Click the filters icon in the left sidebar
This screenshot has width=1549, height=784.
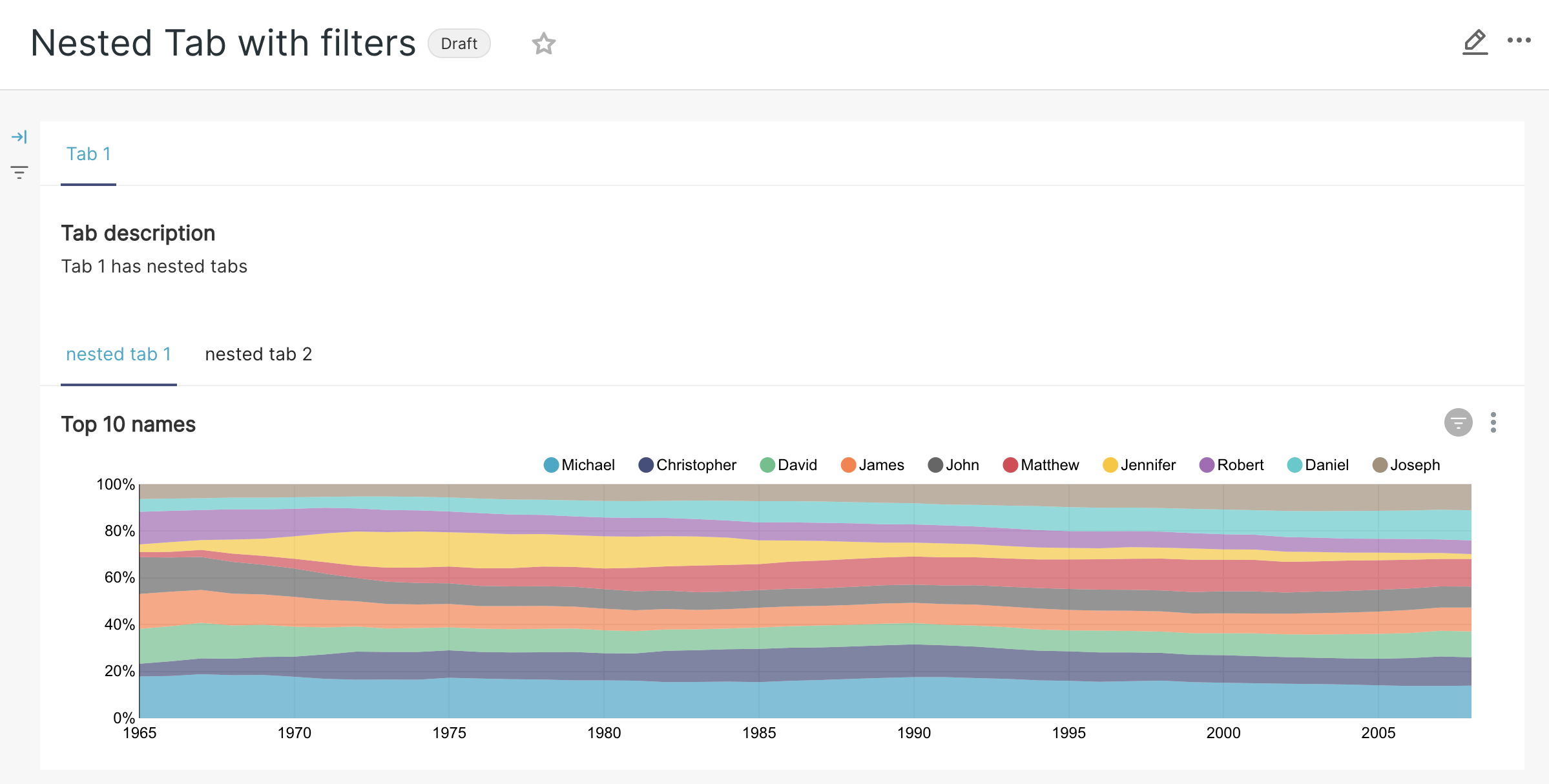coord(19,172)
